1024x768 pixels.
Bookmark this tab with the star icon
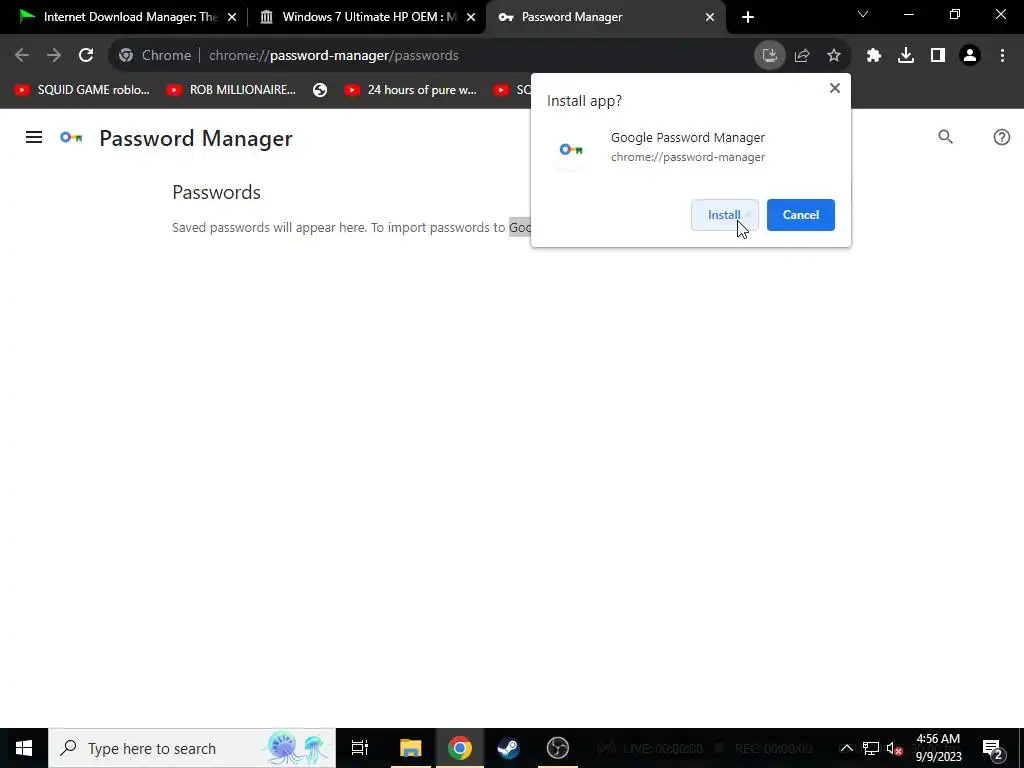pyautogui.click(x=834, y=56)
